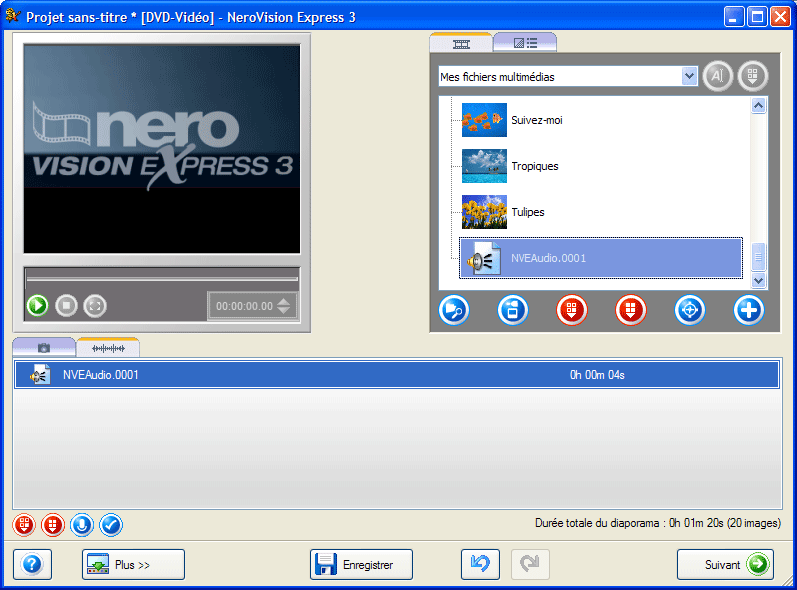Open the media filmstrip tab

(461, 44)
